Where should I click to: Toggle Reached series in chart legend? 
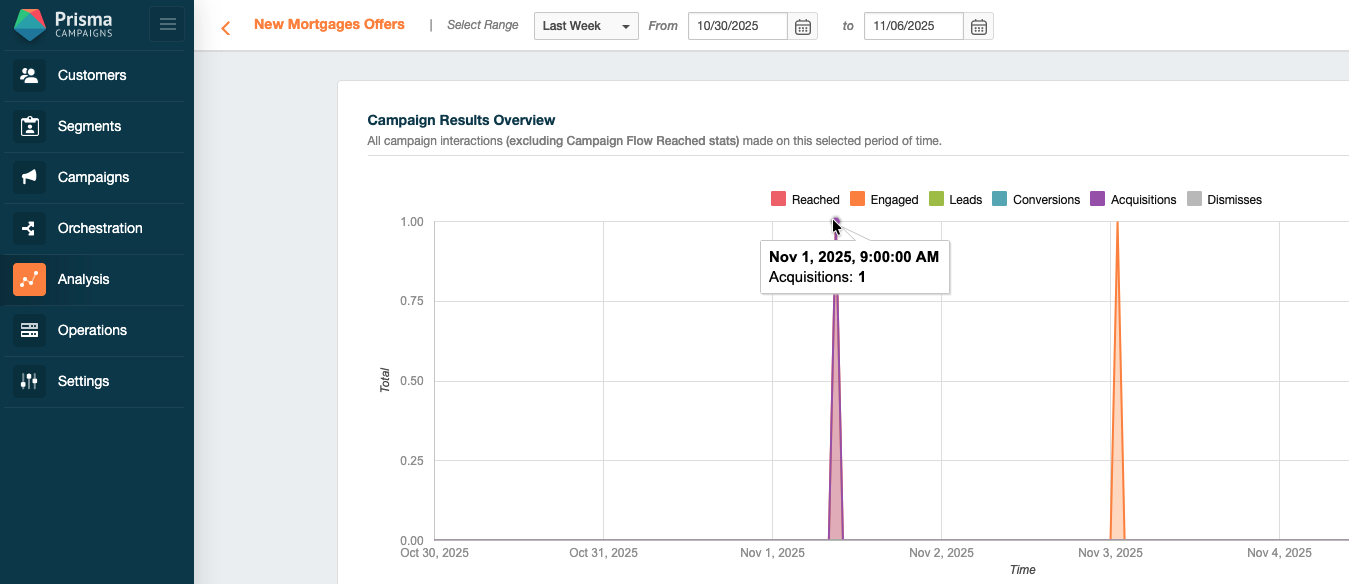[805, 200]
